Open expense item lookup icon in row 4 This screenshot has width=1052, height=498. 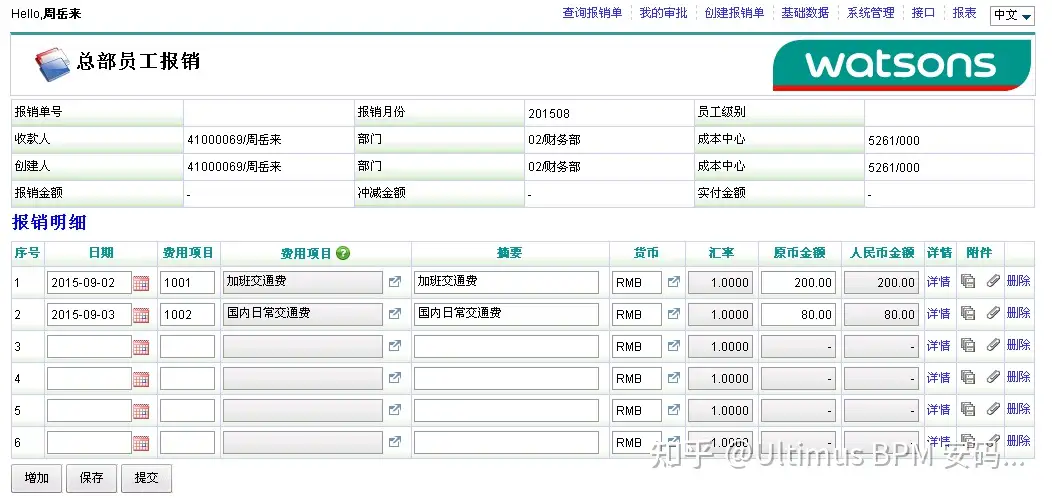(x=395, y=377)
